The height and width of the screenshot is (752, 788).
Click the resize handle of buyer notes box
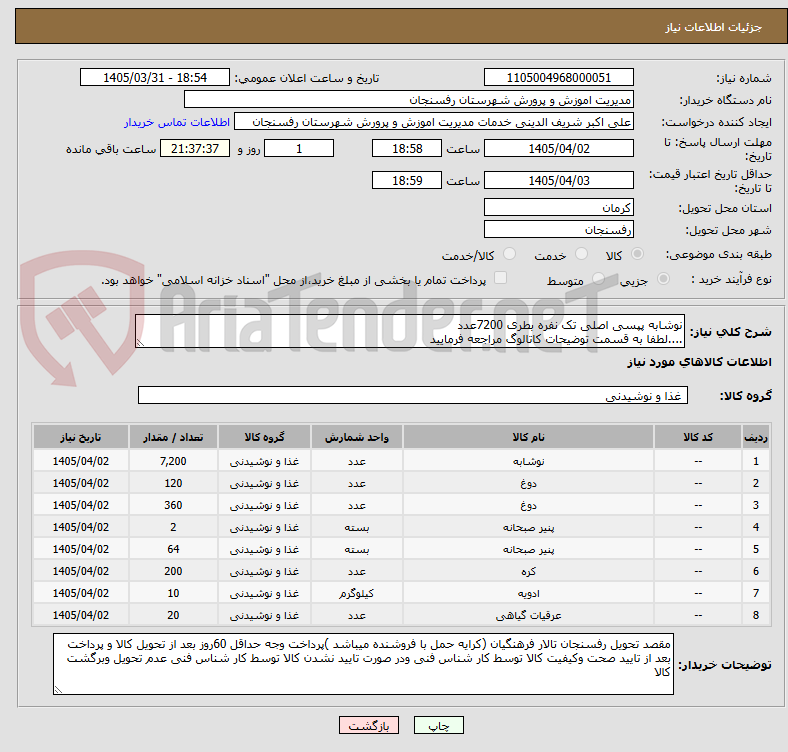coord(58,690)
